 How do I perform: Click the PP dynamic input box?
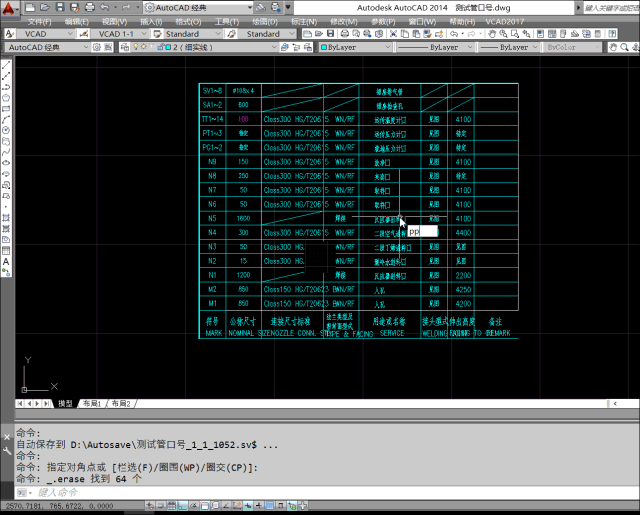422,231
